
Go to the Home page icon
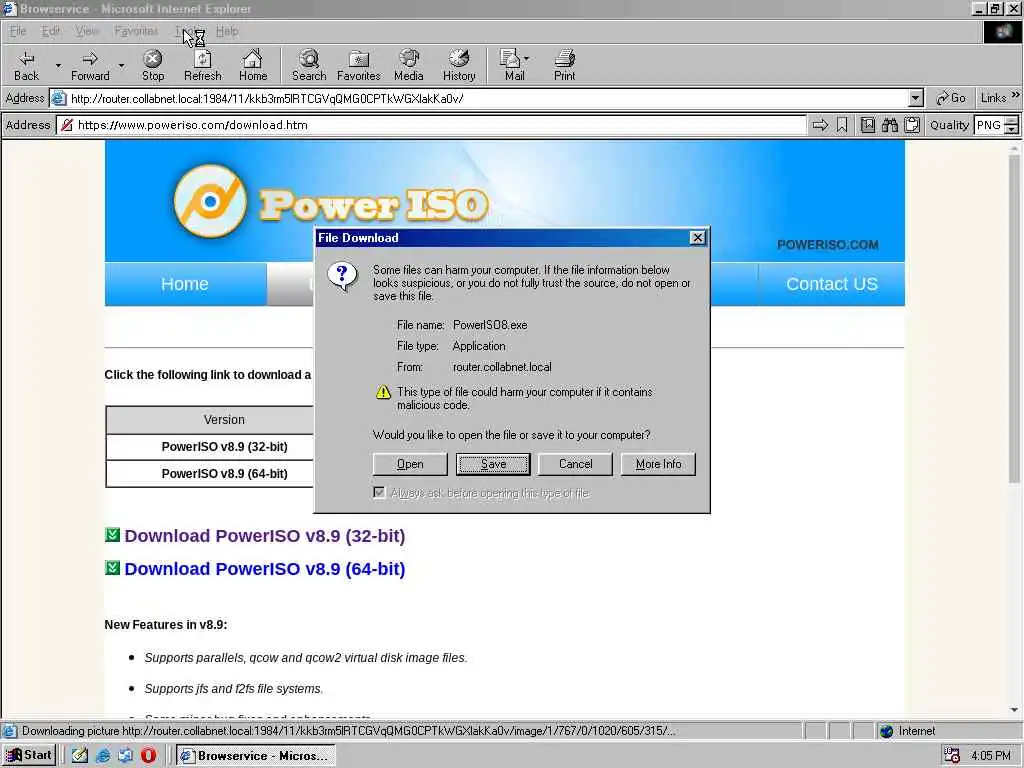(253, 65)
